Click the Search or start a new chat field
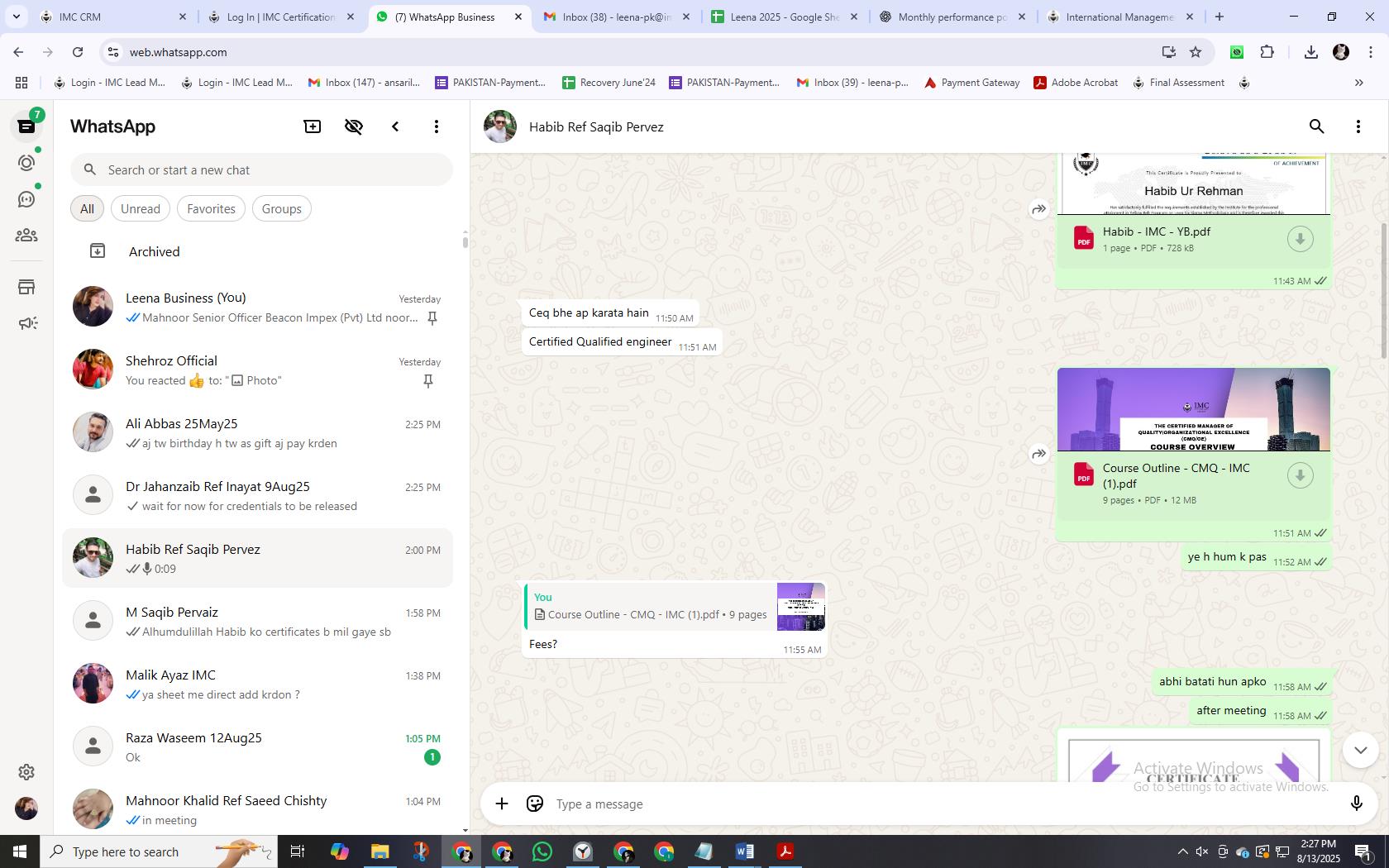 [261, 169]
